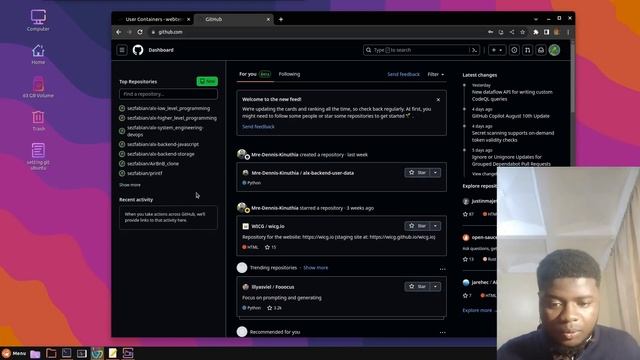The image size is (640, 360).
Task: Open the GitHub command palette icon
Action: (x=474, y=50)
